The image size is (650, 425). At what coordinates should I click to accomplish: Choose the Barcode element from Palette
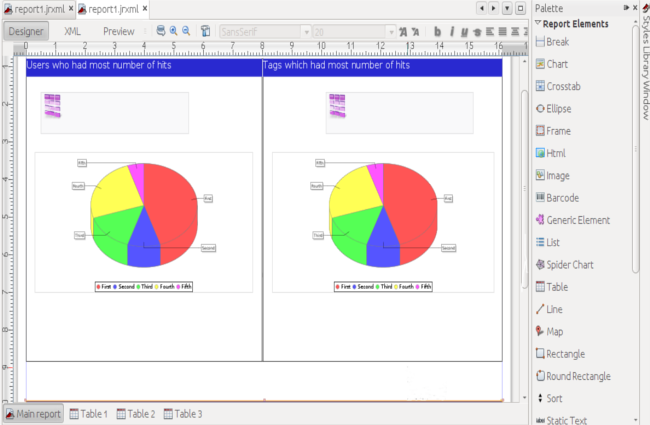click(562, 197)
